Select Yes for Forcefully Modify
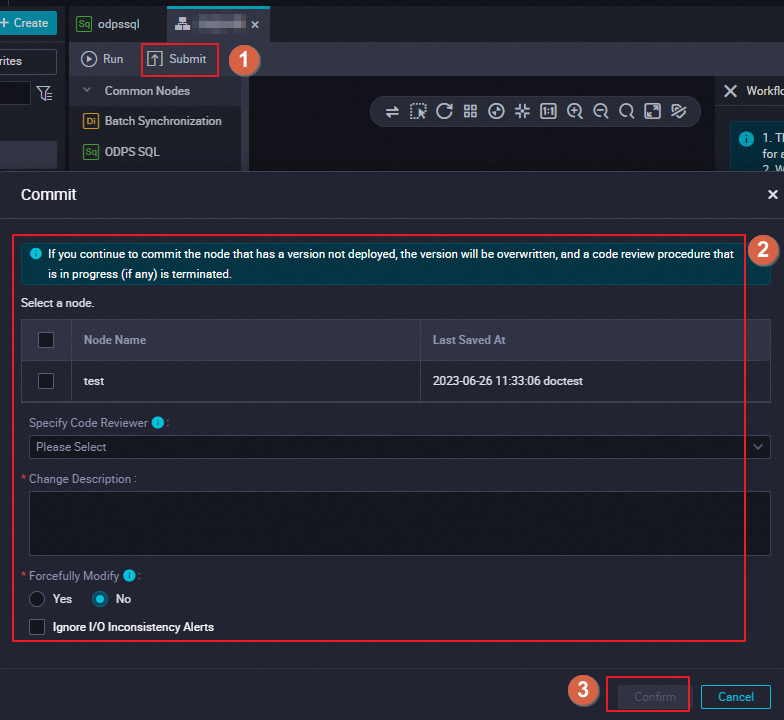The width and height of the screenshot is (784, 720). click(x=37, y=599)
